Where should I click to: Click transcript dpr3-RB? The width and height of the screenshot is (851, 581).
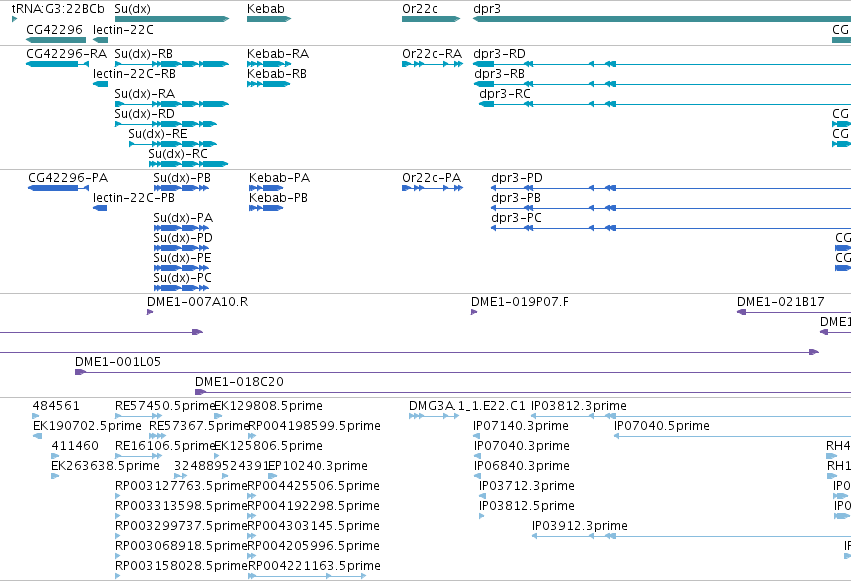click(x=663, y=84)
